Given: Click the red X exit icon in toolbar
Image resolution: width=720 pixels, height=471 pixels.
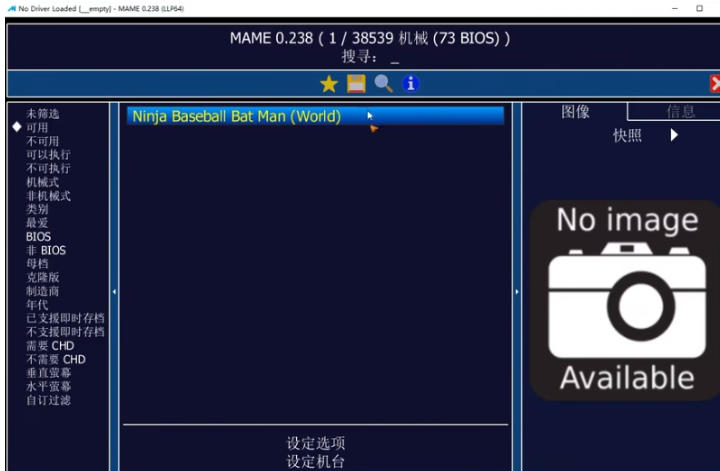Looking at the screenshot, I should point(714,84).
